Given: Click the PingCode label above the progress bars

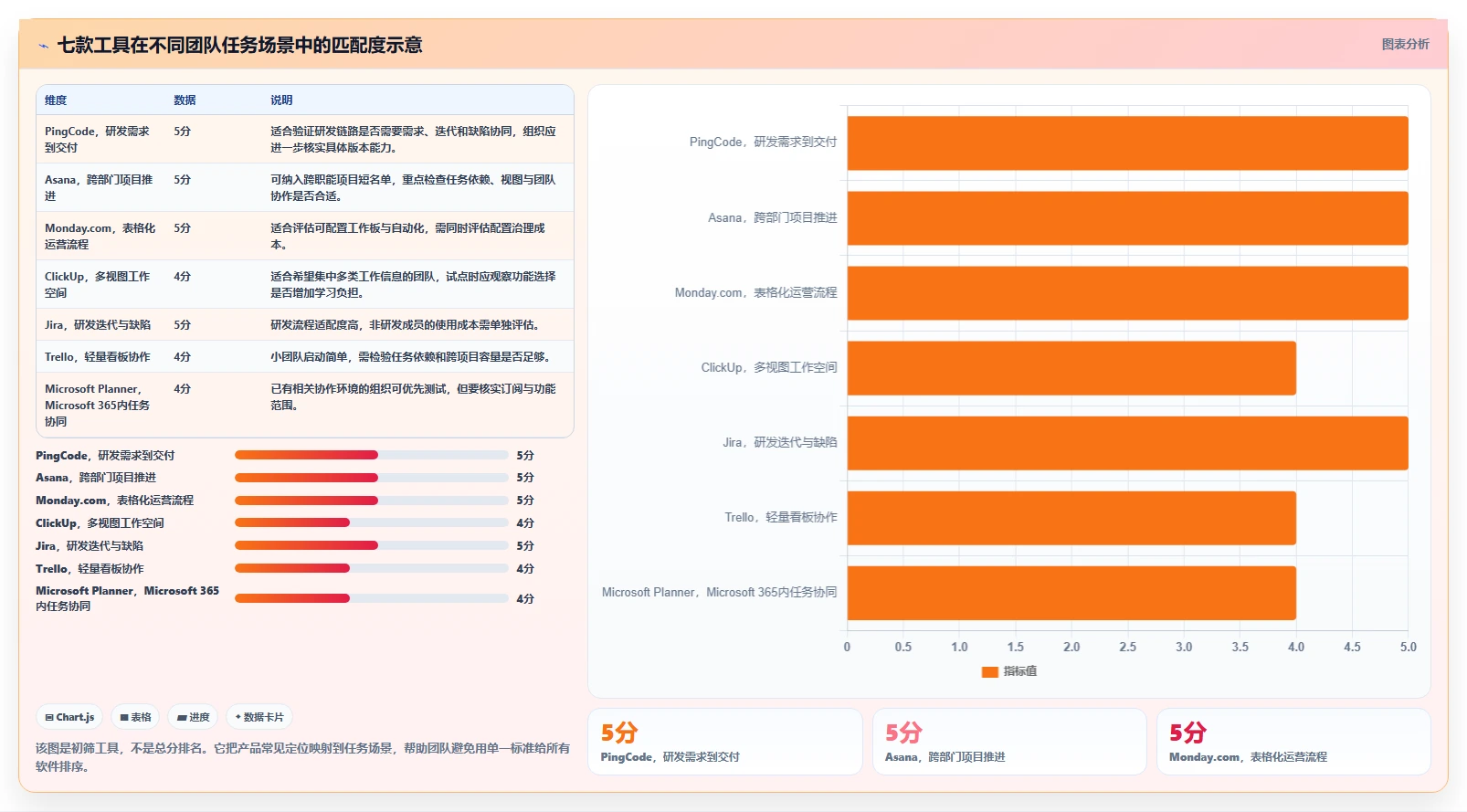Looking at the screenshot, I should [x=105, y=455].
